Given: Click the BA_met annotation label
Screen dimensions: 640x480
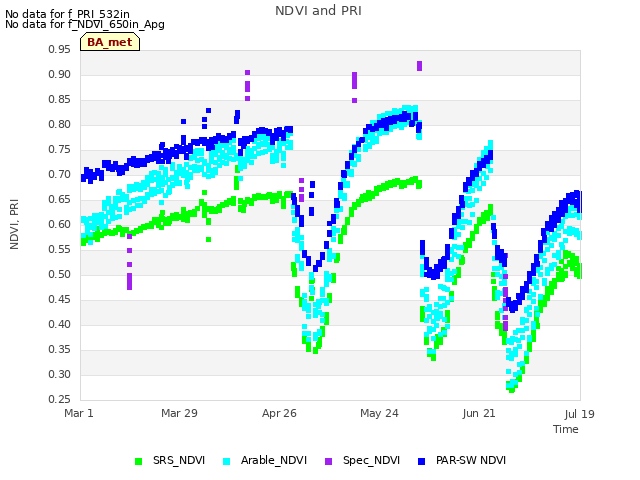Looking at the screenshot, I should click(110, 42).
